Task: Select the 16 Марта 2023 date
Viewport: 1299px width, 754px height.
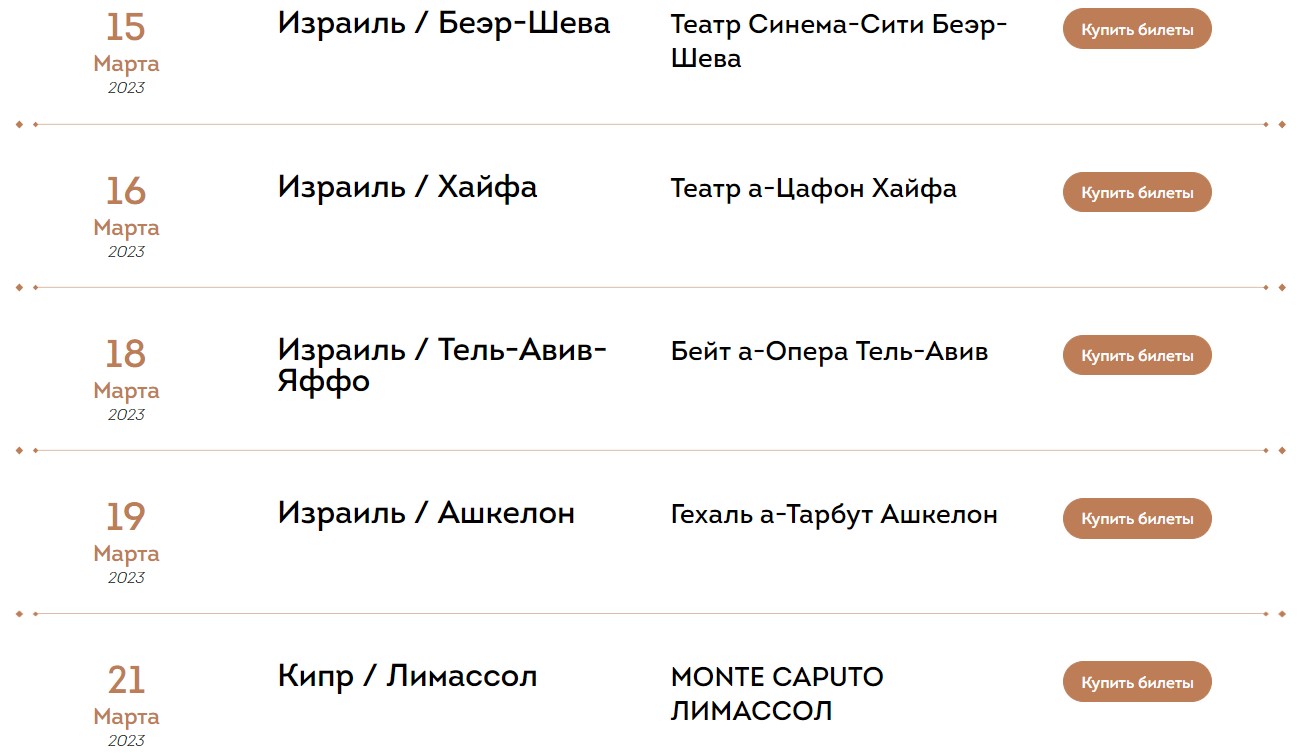Action: [x=126, y=215]
